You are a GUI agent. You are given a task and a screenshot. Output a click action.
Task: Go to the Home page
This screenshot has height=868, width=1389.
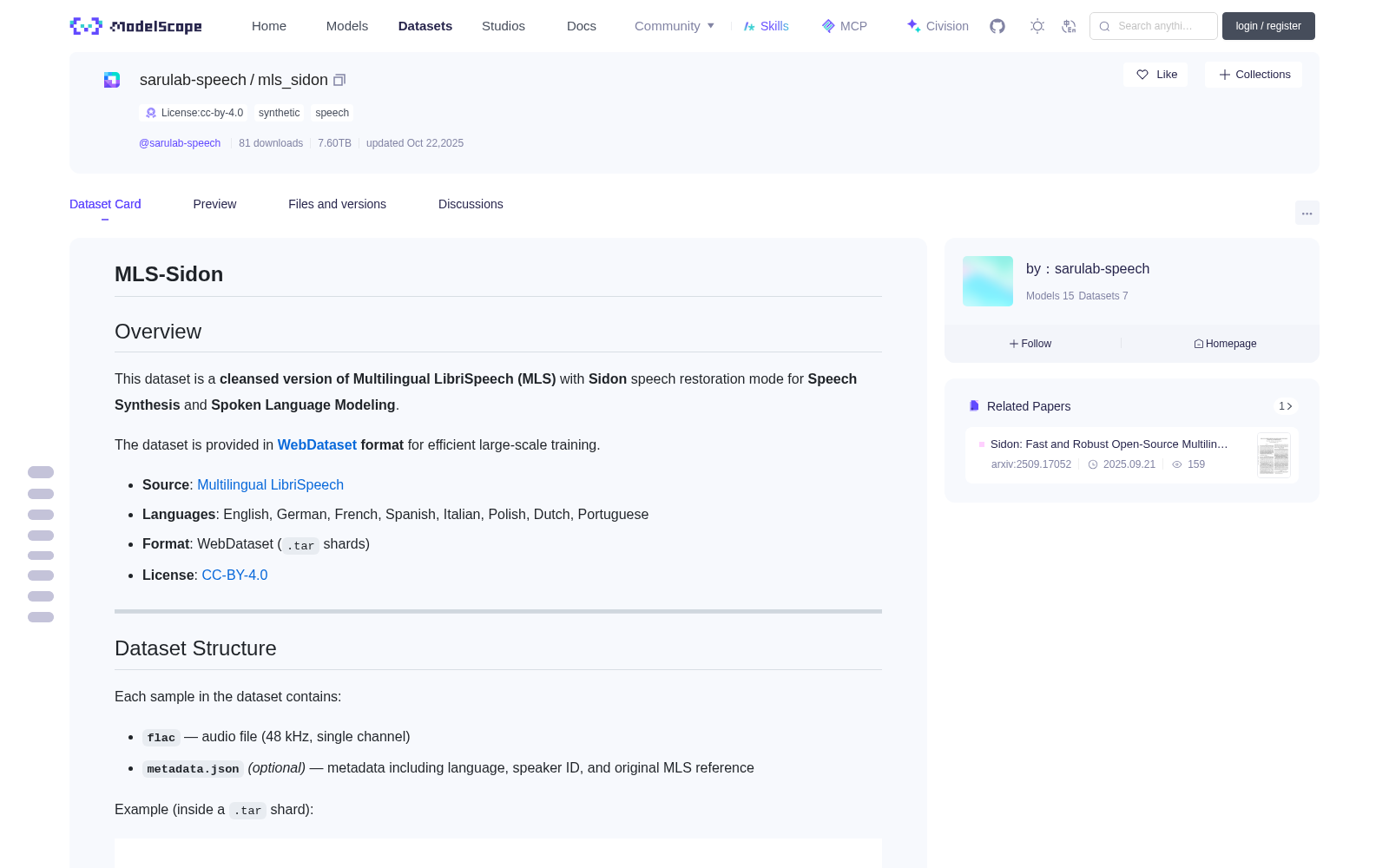pyautogui.click(x=269, y=26)
